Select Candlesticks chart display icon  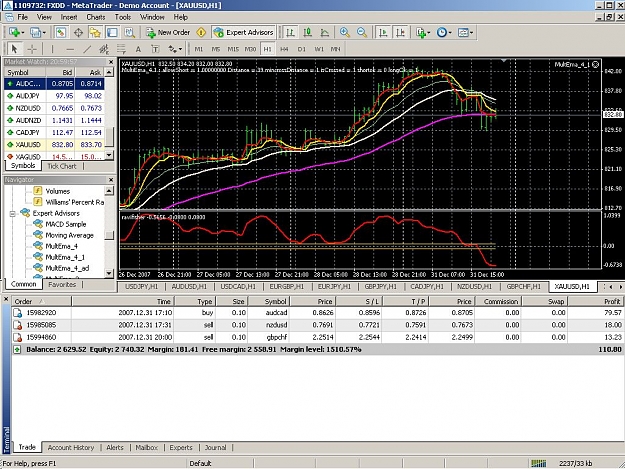pos(307,32)
